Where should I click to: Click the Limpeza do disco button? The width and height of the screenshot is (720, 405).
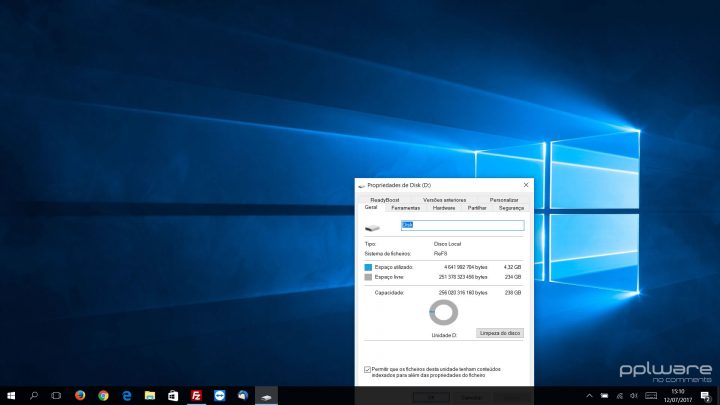[x=500, y=333]
